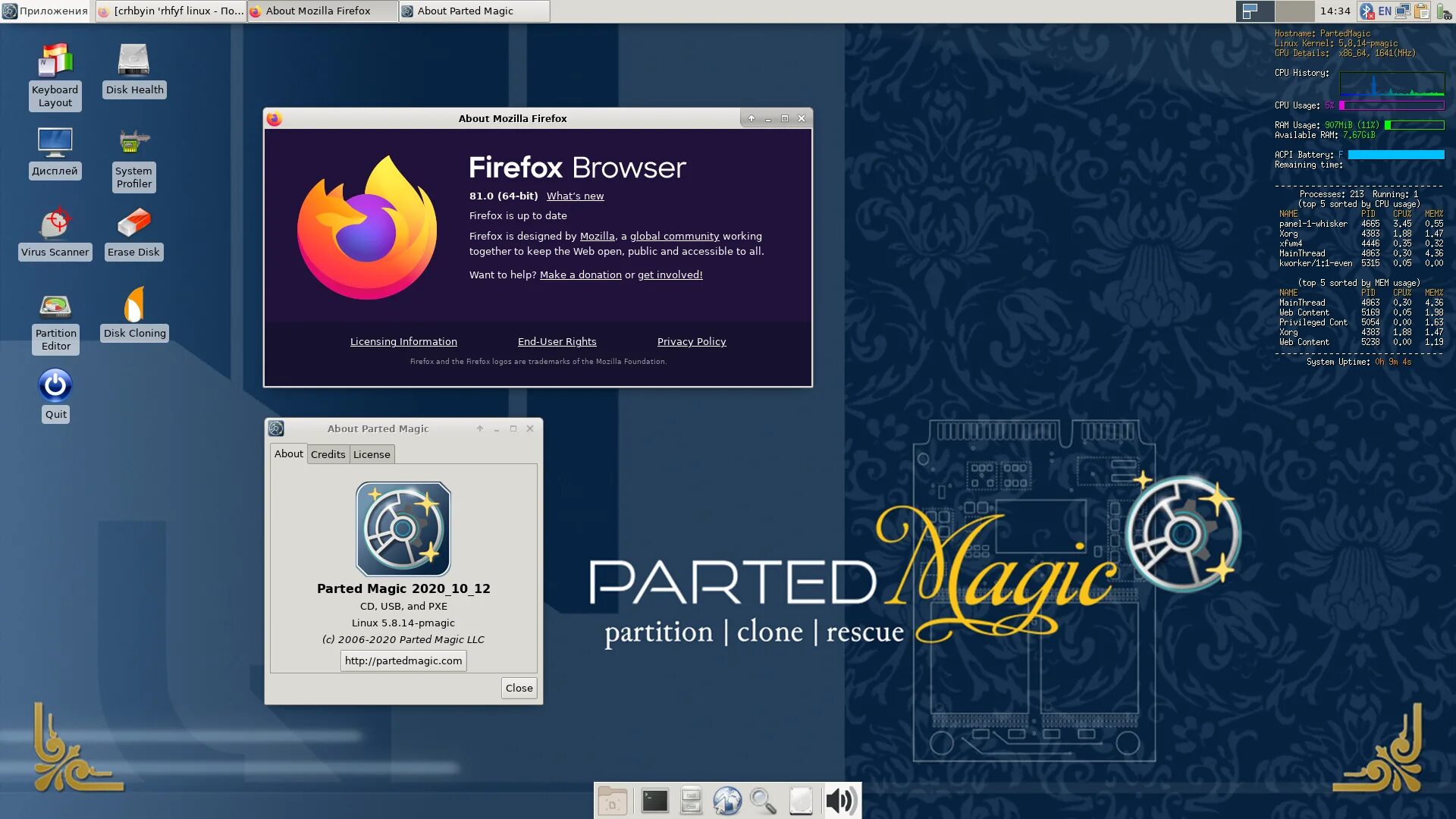This screenshot has height=819, width=1456.
Task: Open the file manager cabinet icon in dock
Action: point(691,801)
